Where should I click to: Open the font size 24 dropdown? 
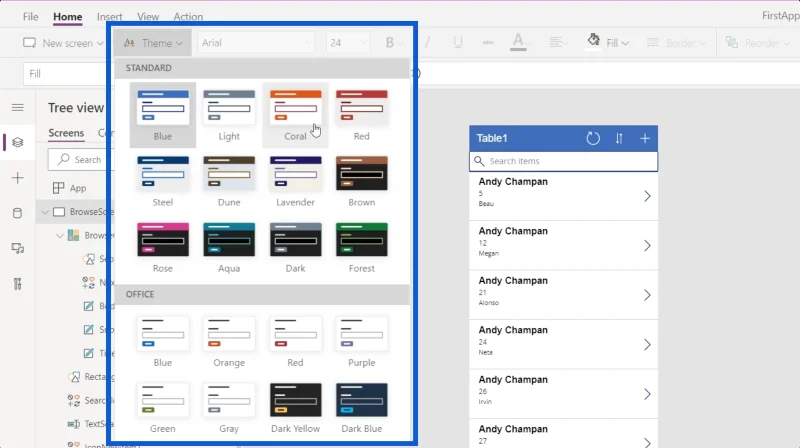pos(347,43)
